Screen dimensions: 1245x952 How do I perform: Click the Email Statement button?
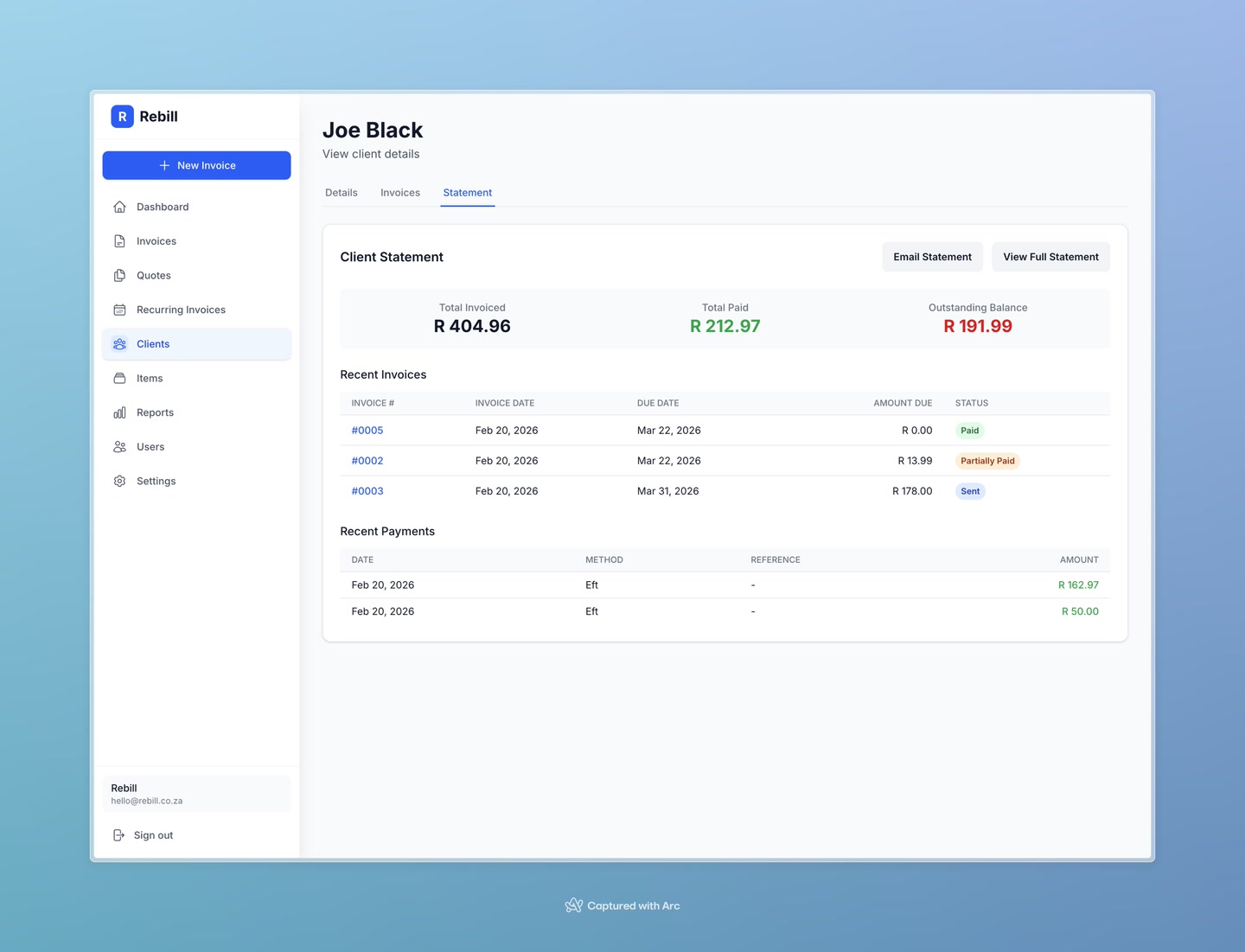[x=932, y=256]
